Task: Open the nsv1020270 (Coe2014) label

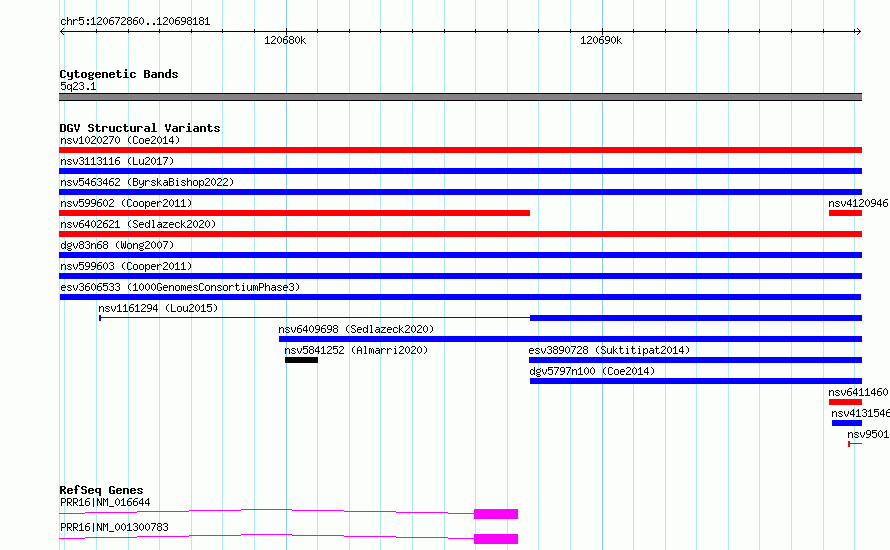Action: click(120, 140)
